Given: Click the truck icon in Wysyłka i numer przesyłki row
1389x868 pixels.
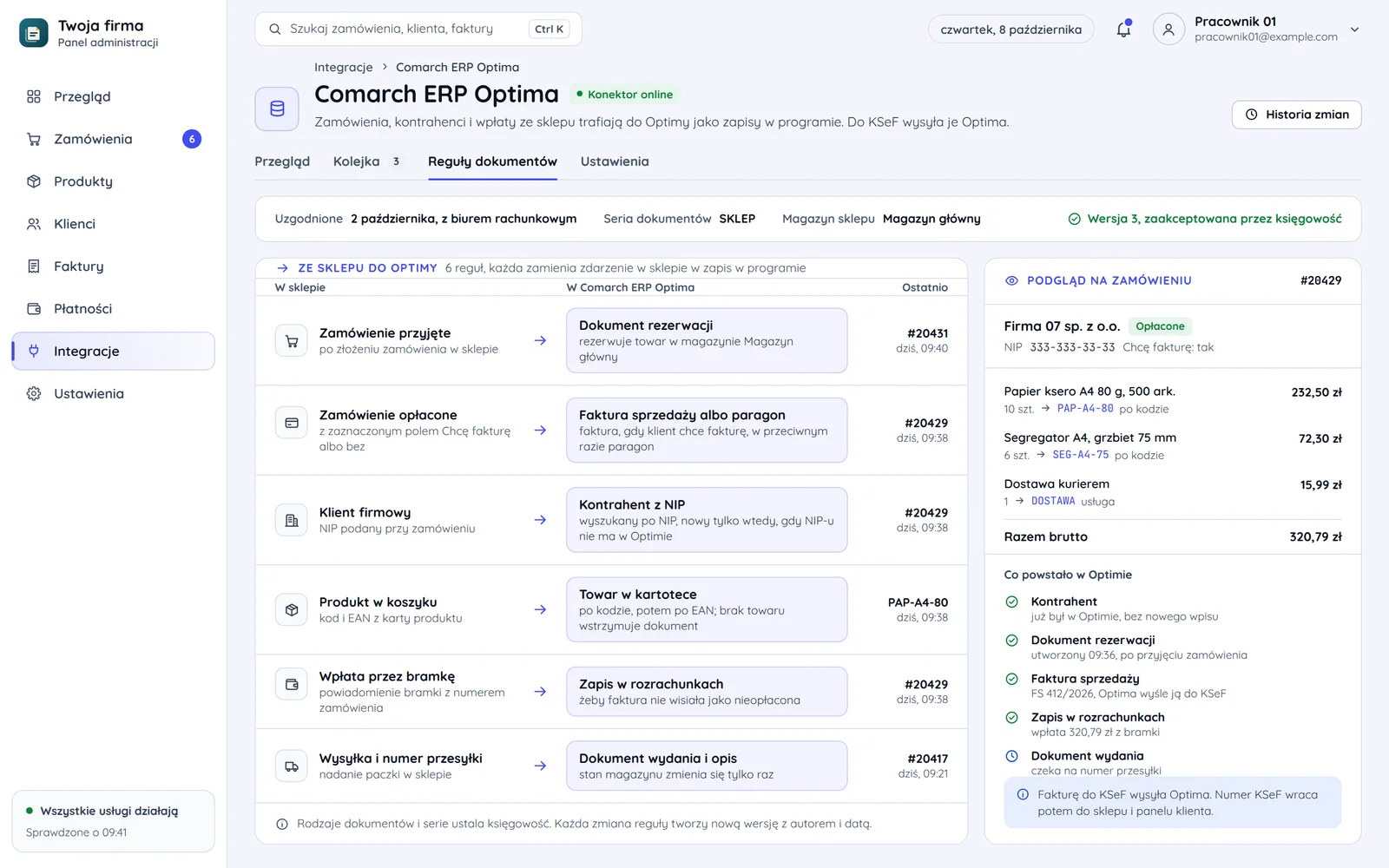Looking at the screenshot, I should click(x=292, y=766).
